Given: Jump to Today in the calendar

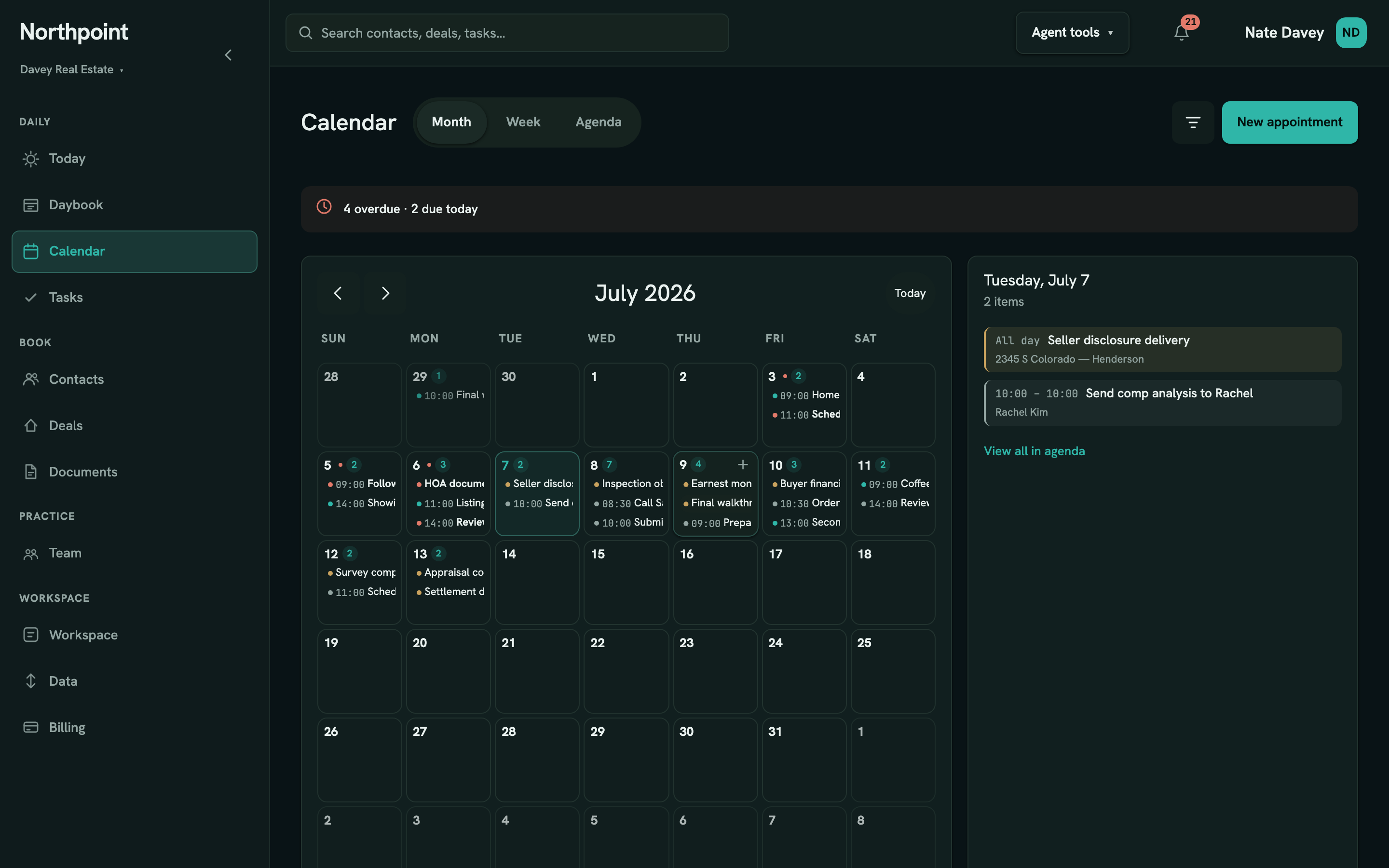Looking at the screenshot, I should coord(910,293).
